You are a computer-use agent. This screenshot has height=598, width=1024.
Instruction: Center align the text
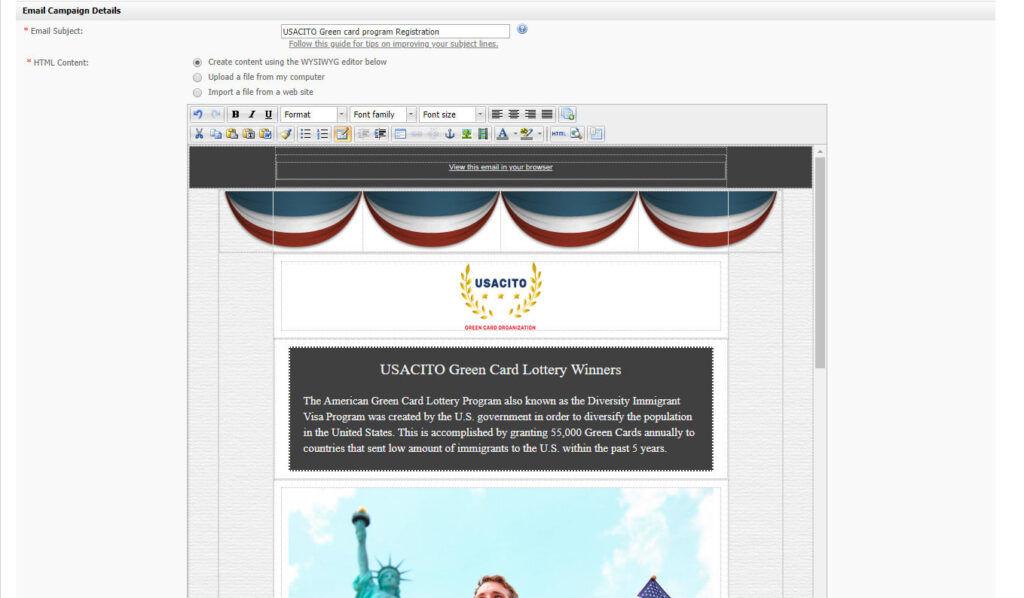coord(514,115)
